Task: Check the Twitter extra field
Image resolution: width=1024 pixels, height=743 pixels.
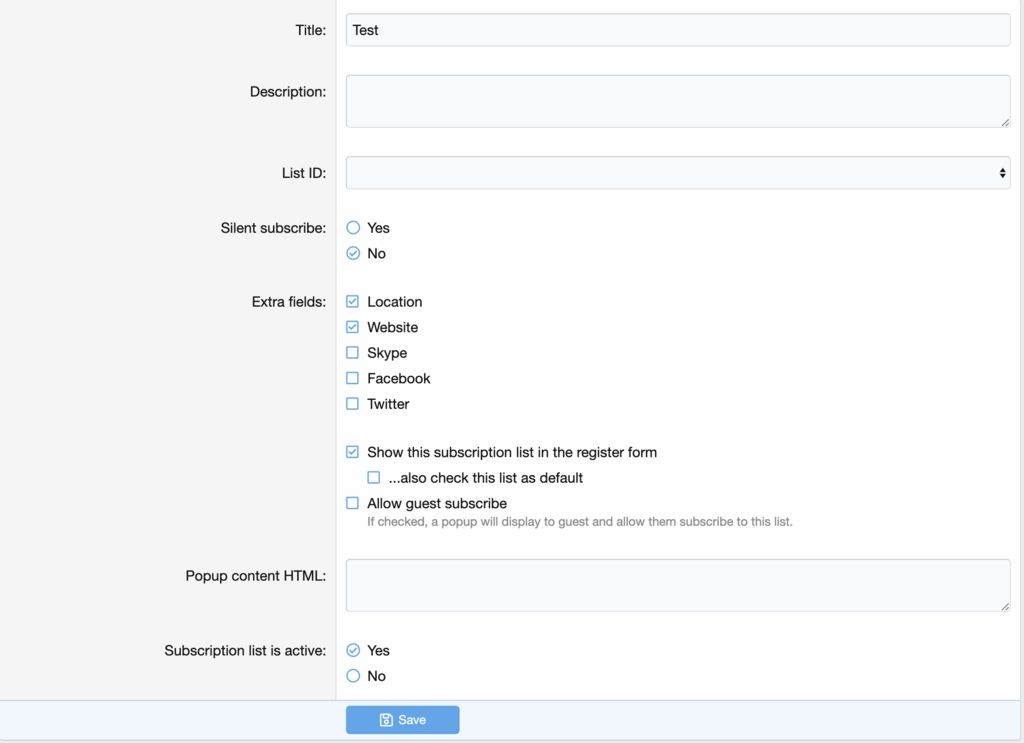Action: click(x=352, y=403)
